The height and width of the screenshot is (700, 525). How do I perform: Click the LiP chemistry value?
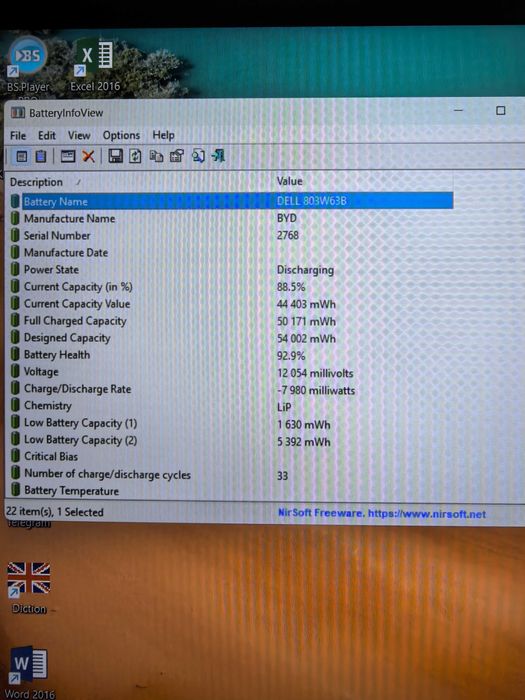(x=284, y=407)
